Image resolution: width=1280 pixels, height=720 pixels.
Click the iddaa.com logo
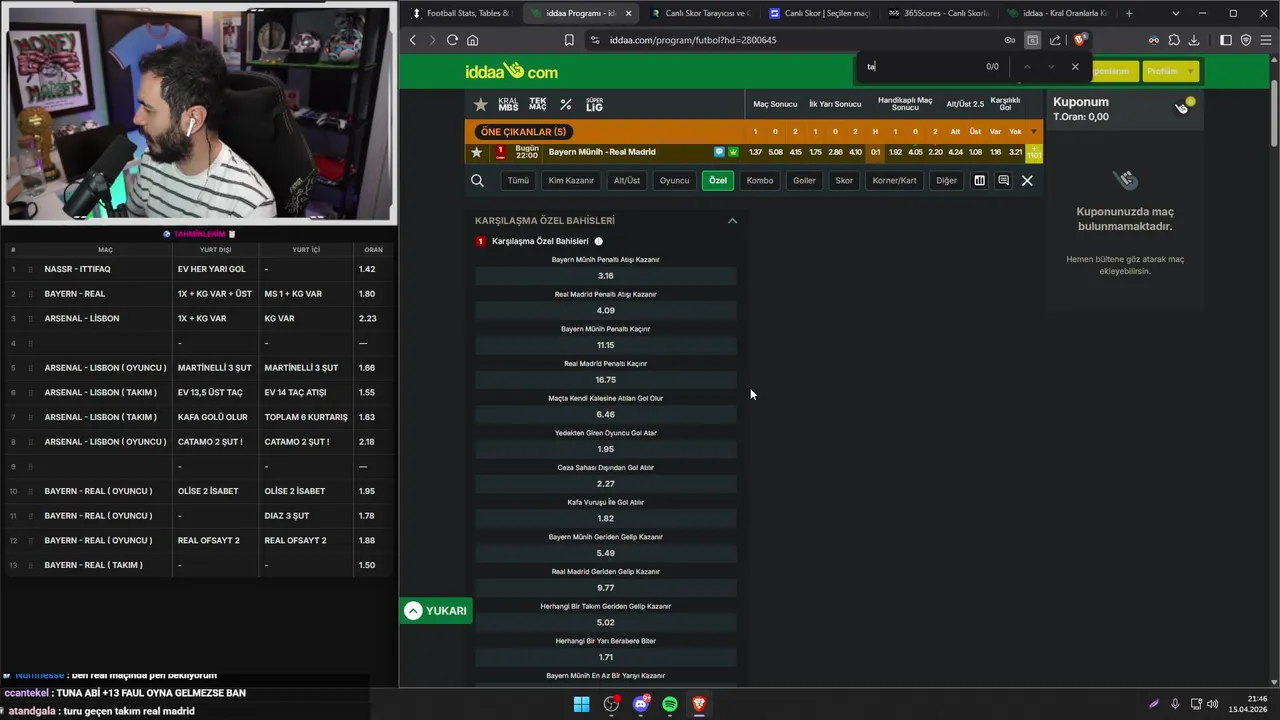[x=511, y=71]
